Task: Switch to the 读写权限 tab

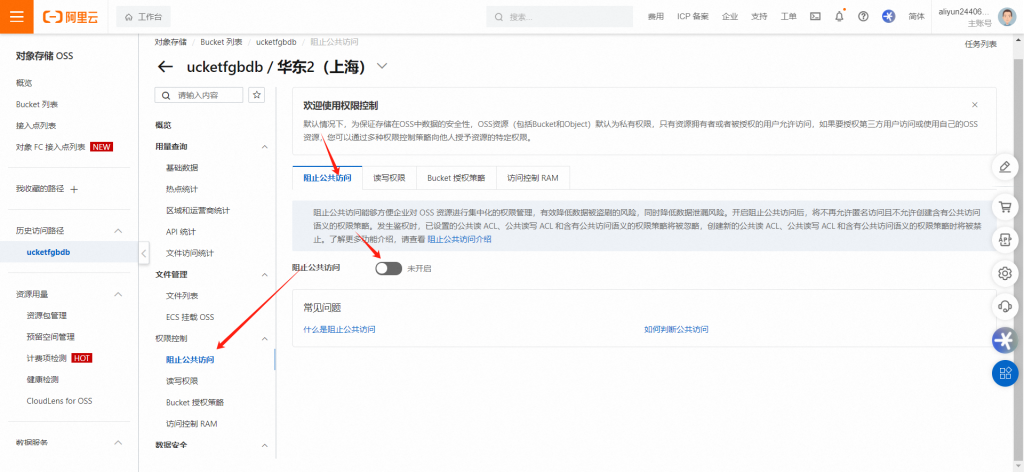Action: point(389,178)
